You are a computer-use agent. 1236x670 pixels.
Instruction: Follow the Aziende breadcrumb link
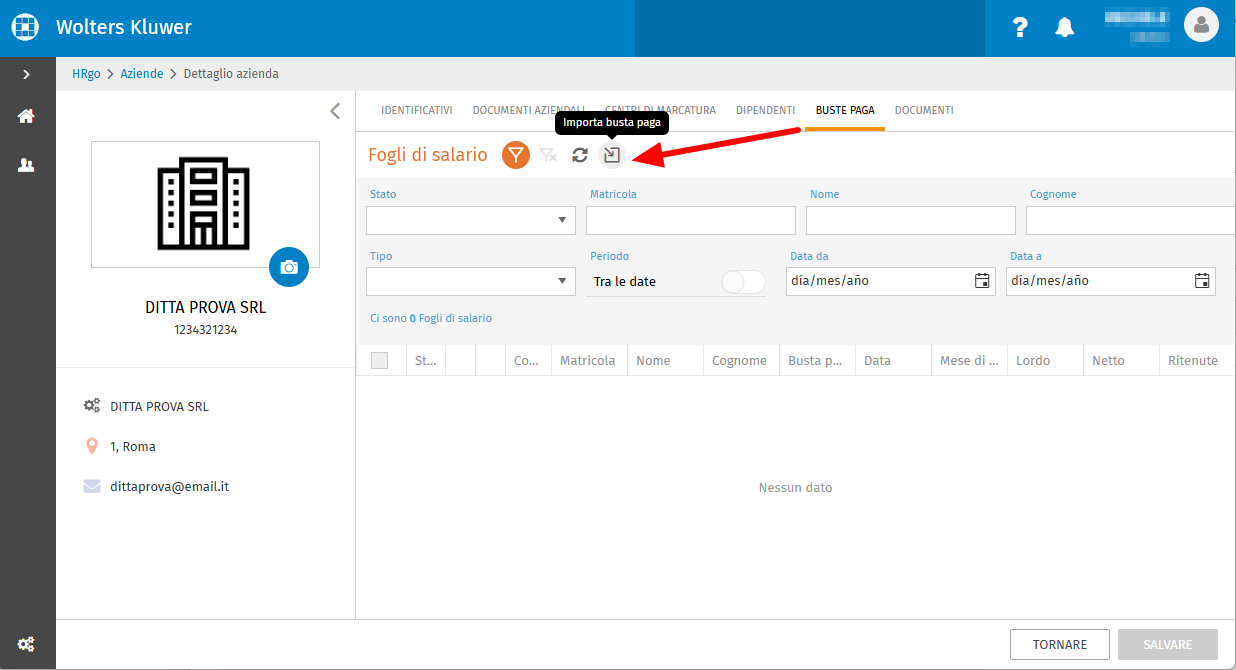tap(142, 74)
